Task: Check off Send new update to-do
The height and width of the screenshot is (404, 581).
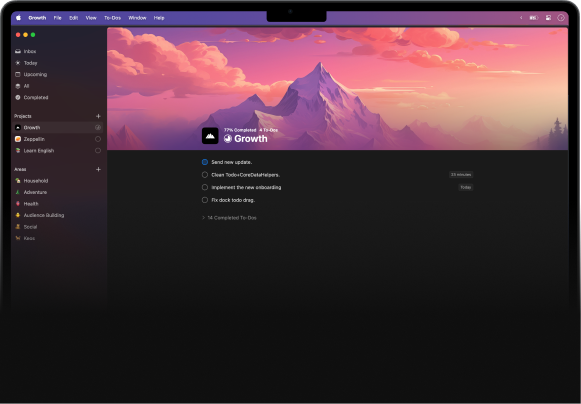Action: tap(205, 162)
